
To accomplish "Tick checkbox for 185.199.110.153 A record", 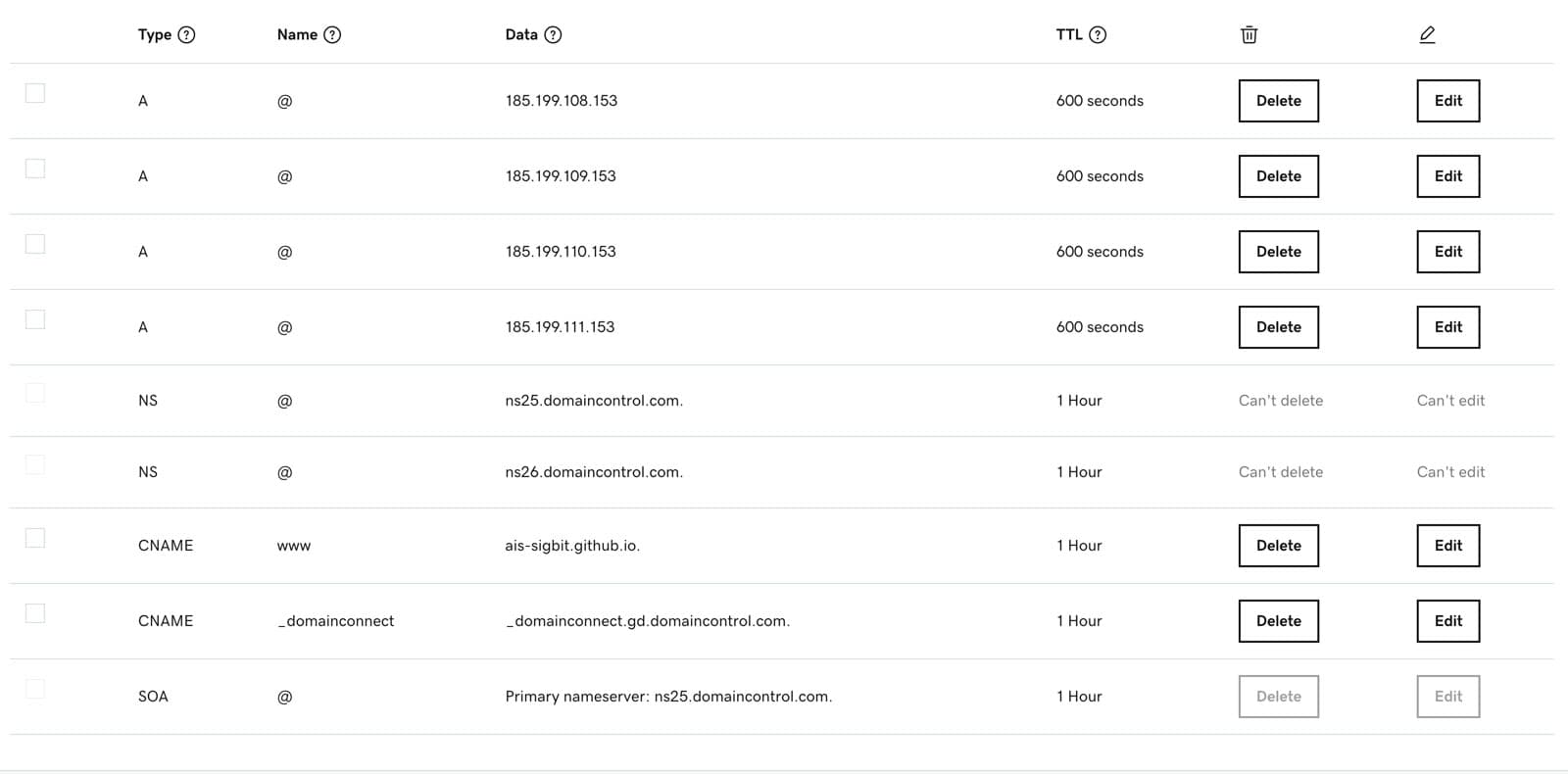I will tap(35, 244).
